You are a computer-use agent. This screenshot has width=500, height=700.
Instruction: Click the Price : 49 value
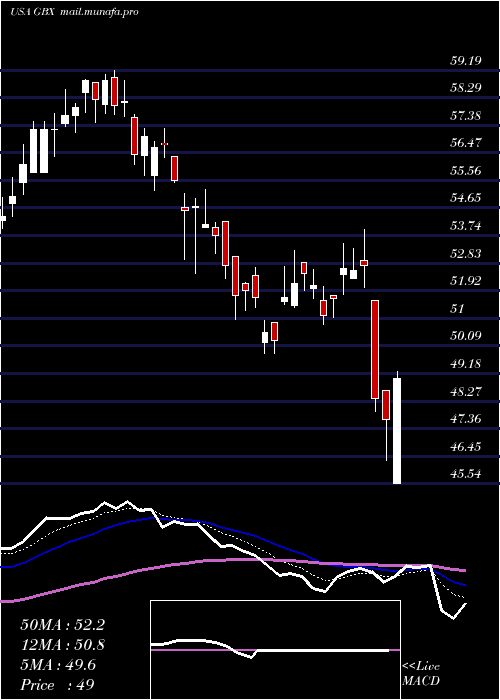click(57, 685)
